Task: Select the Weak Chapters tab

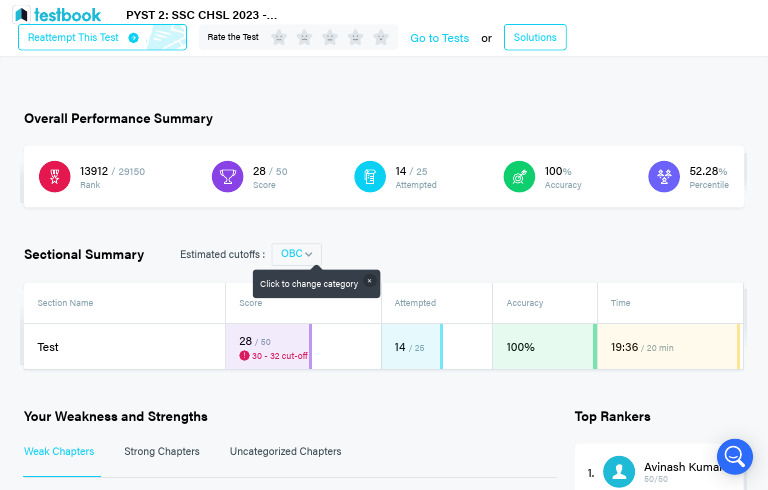Action: 59,451
